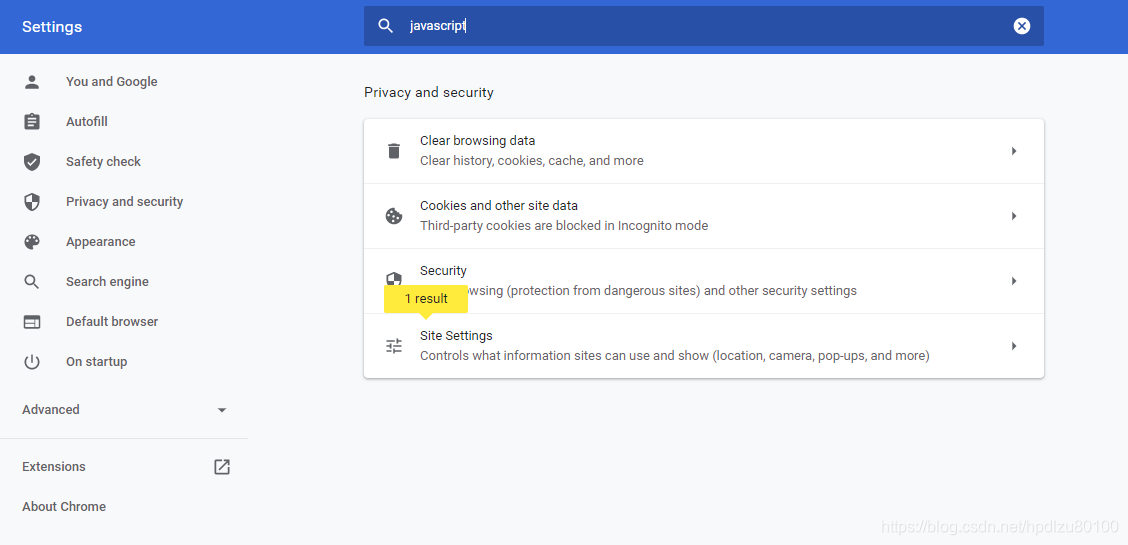Viewport: 1128px width, 545px height.
Task: Select Privacy and security in sidebar
Action: click(x=124, y=202)
